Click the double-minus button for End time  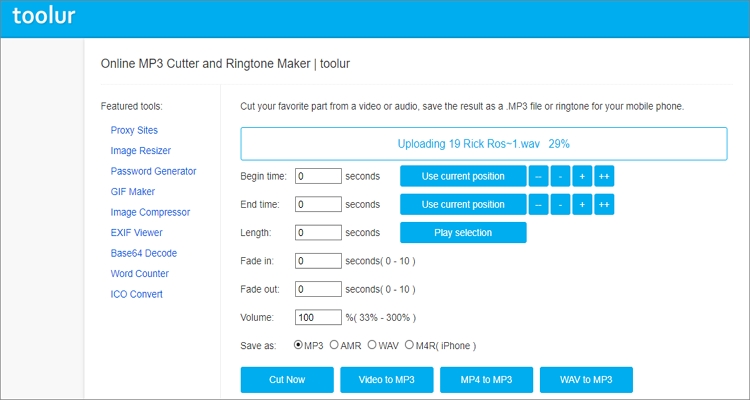pos(539,204)
